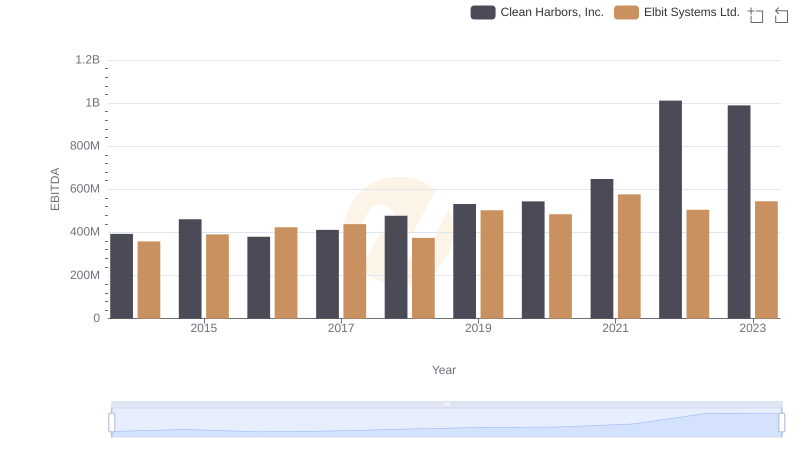Toggle Elbit Systems Ltd. legend series
Image resolution: width=800 pixels, height=461 pixels.
[677, 12]
